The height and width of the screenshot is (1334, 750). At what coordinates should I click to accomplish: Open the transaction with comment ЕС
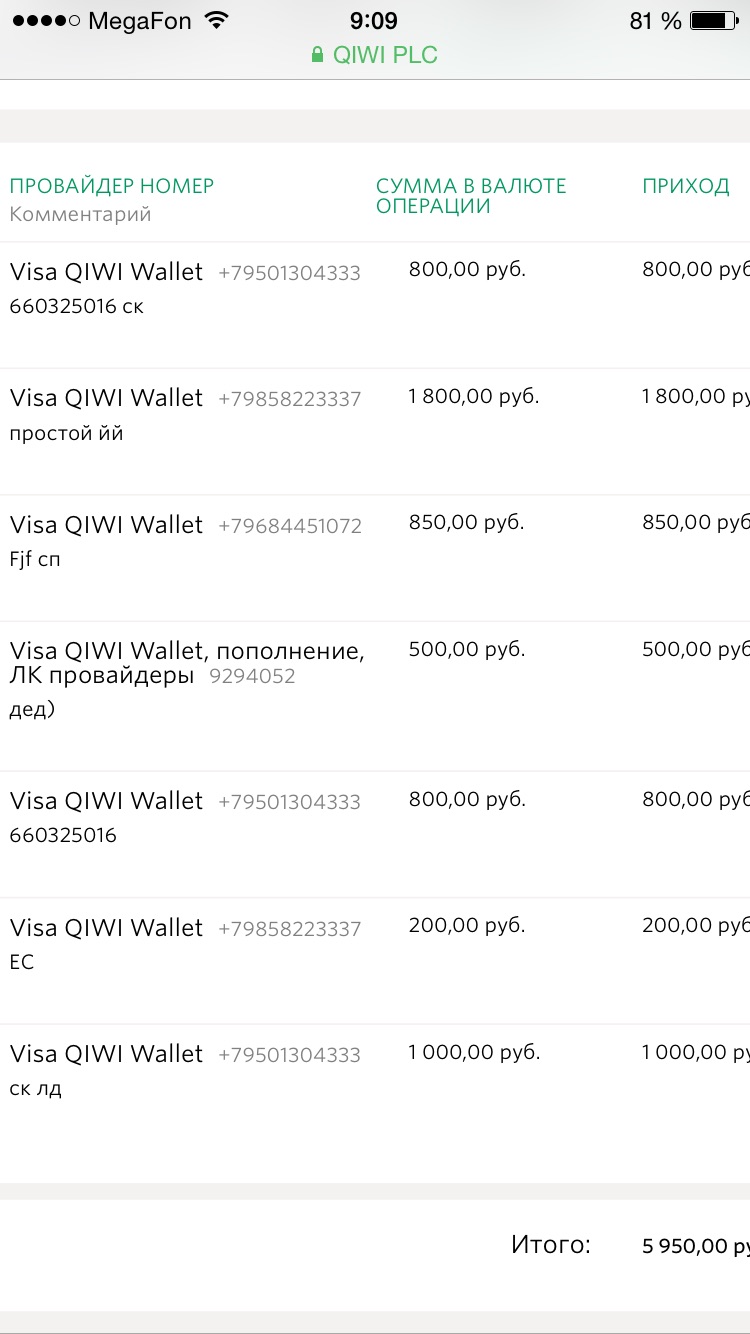coord(22,962)
